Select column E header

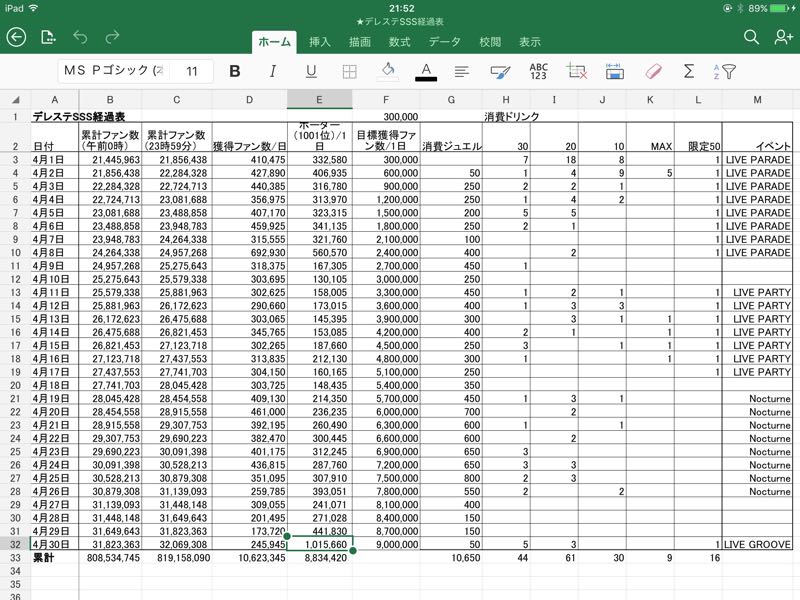click(319, 100)
